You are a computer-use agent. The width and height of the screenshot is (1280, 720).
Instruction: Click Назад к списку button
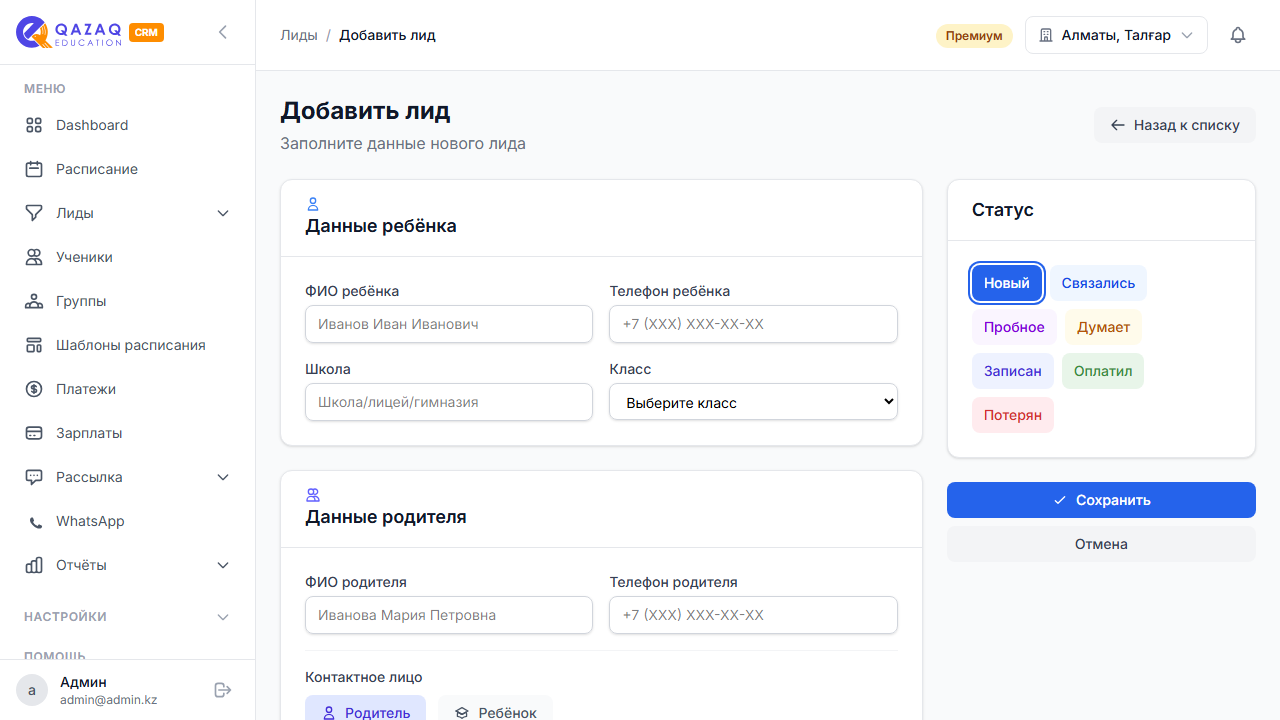pos(1175,125)
